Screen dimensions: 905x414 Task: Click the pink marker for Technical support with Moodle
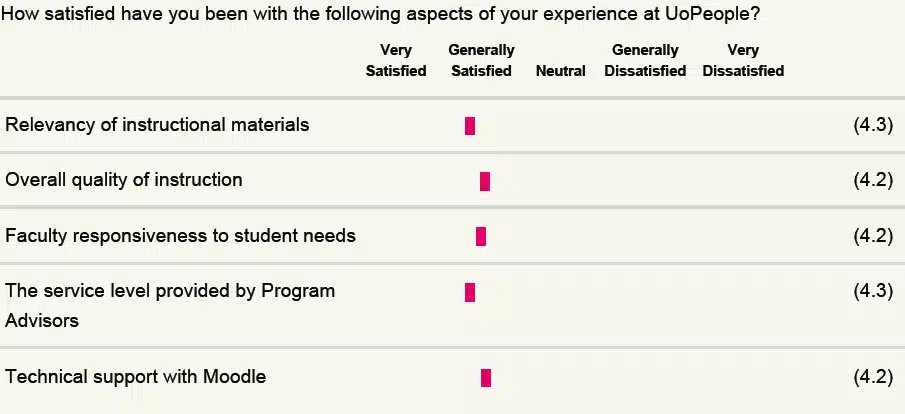click(x=486, y=378)
